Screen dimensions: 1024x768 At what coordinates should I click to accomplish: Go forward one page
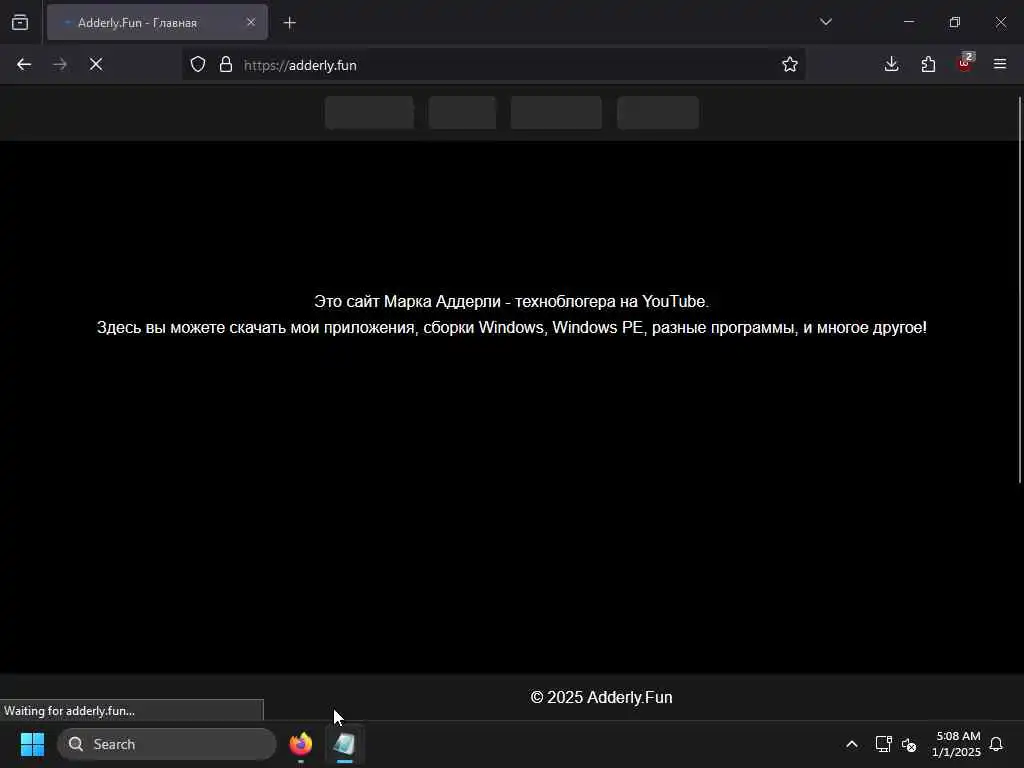[60, 64]
